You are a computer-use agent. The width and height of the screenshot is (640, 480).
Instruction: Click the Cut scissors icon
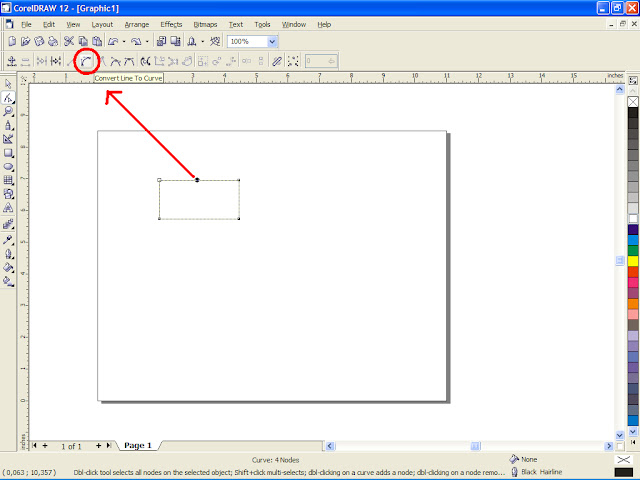point(69,41)
